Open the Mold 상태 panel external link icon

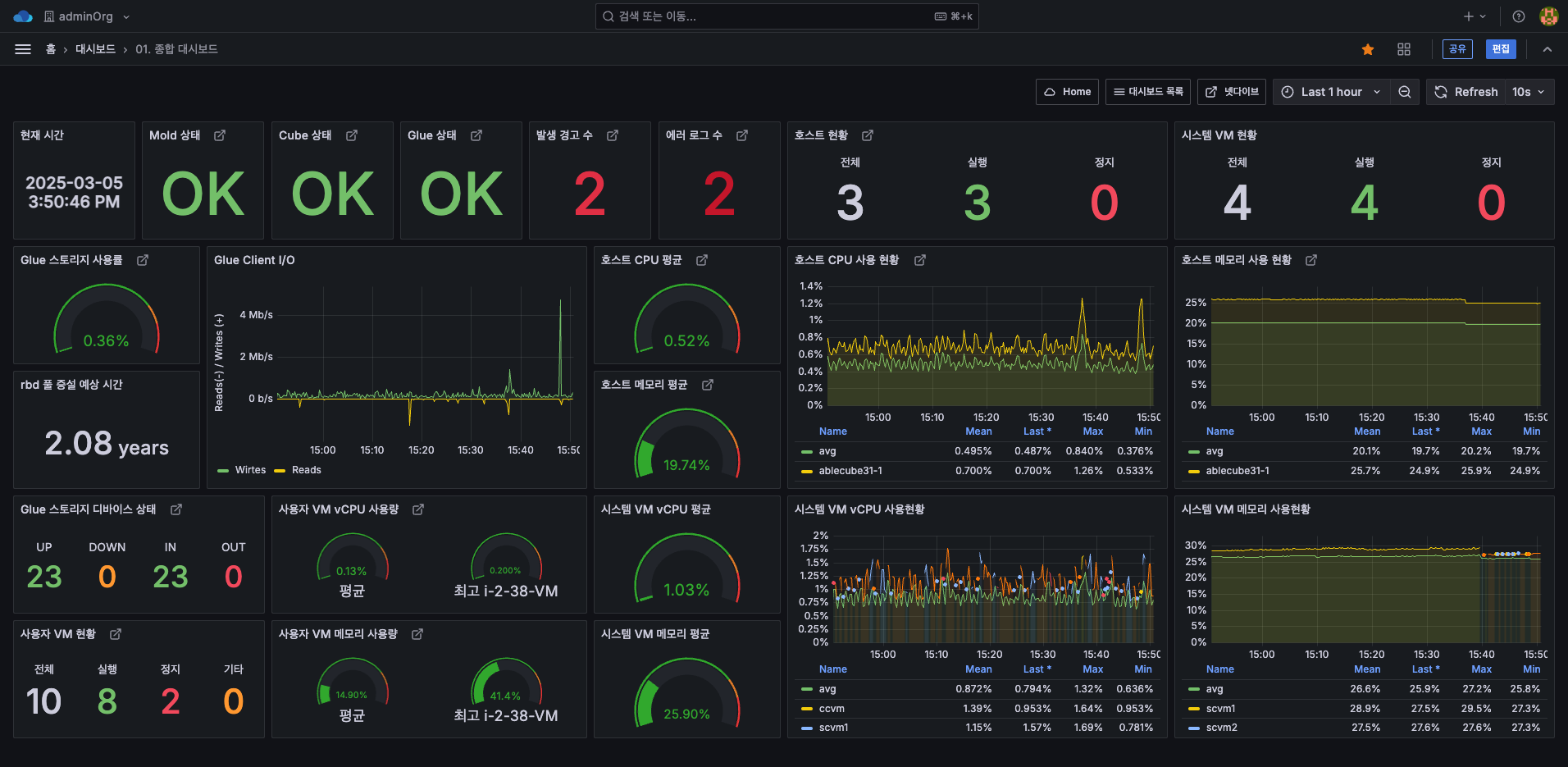pos(220,135)
